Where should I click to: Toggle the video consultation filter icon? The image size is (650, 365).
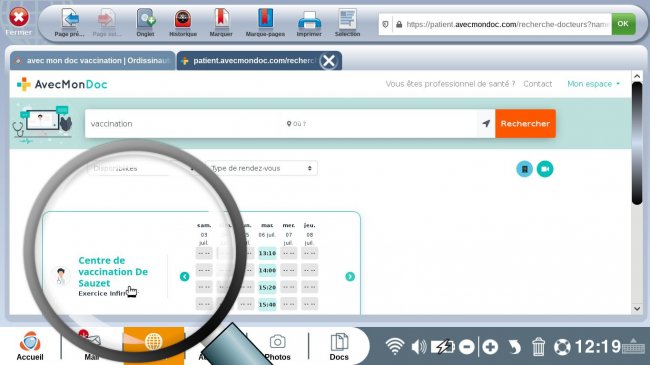click(545, 169)
